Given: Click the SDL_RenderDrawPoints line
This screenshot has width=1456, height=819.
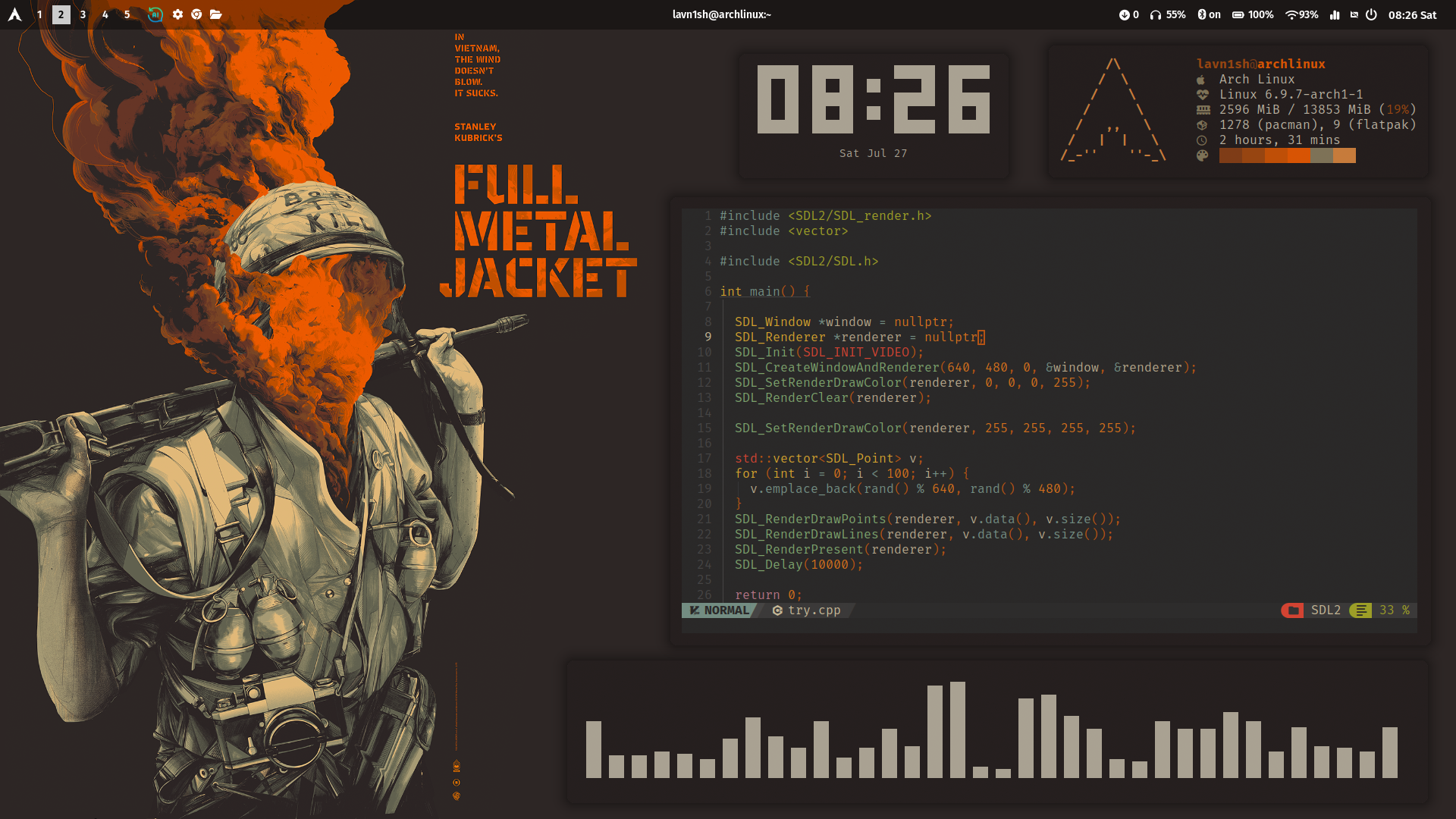Looking at the screenshot, I should (x=927, y=519).
